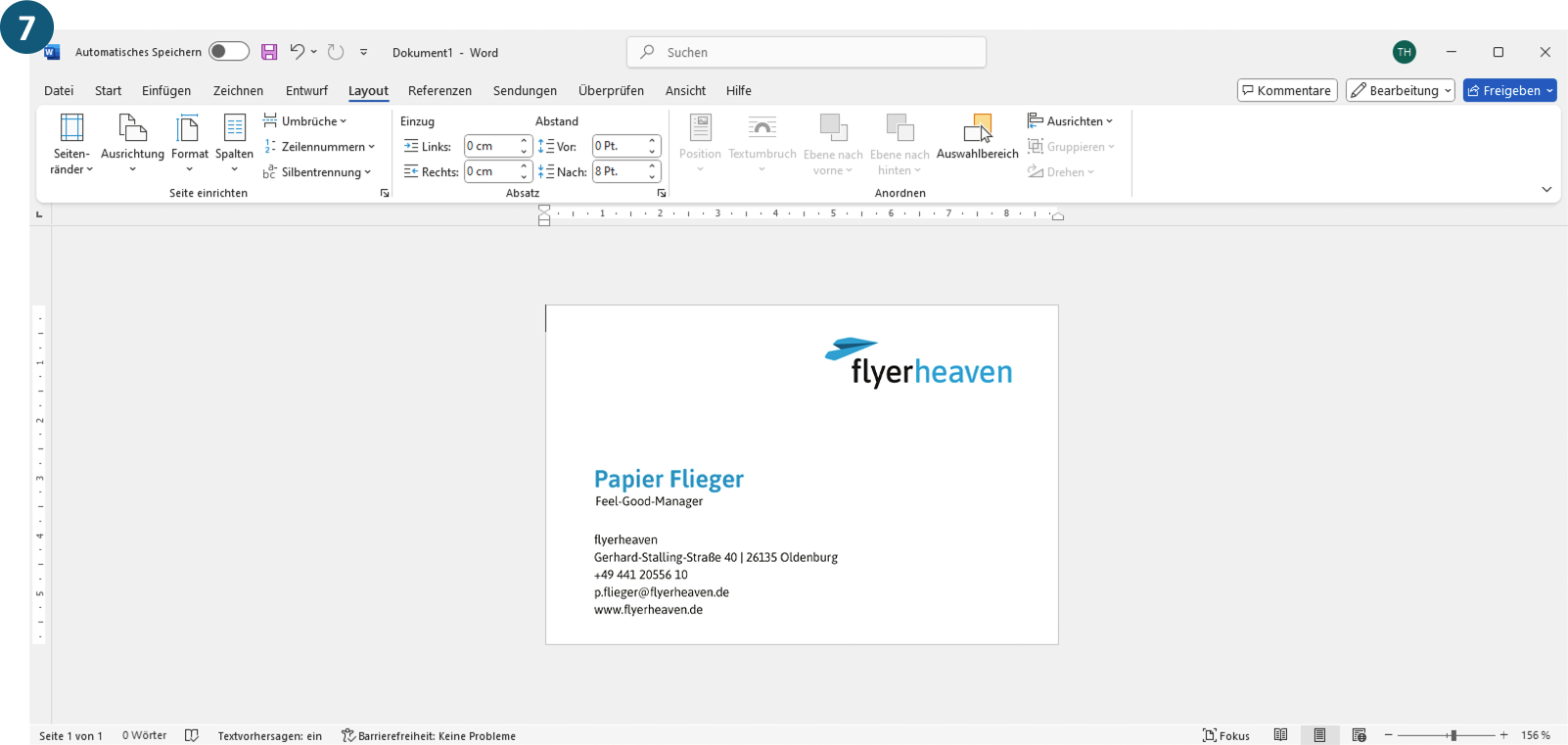
Task: Click the zoom out minus button
Action: [1388, 736]
